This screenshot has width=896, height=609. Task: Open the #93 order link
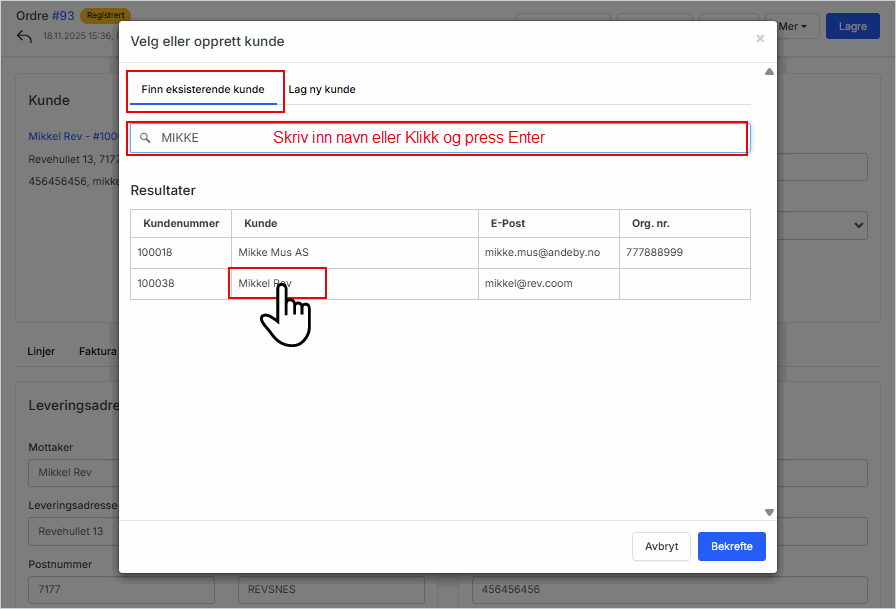63,16
